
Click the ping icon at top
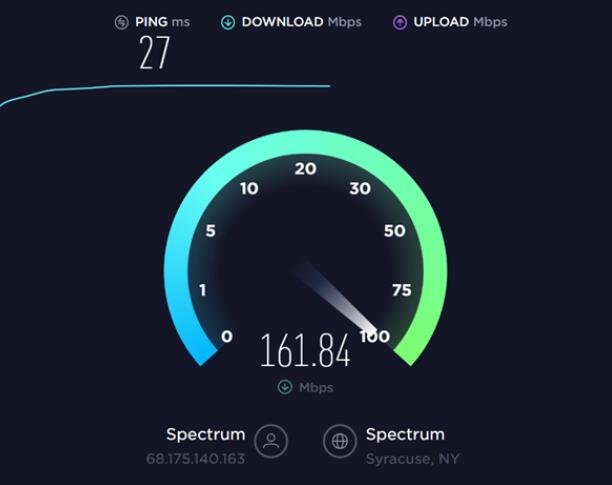point(121,22)
